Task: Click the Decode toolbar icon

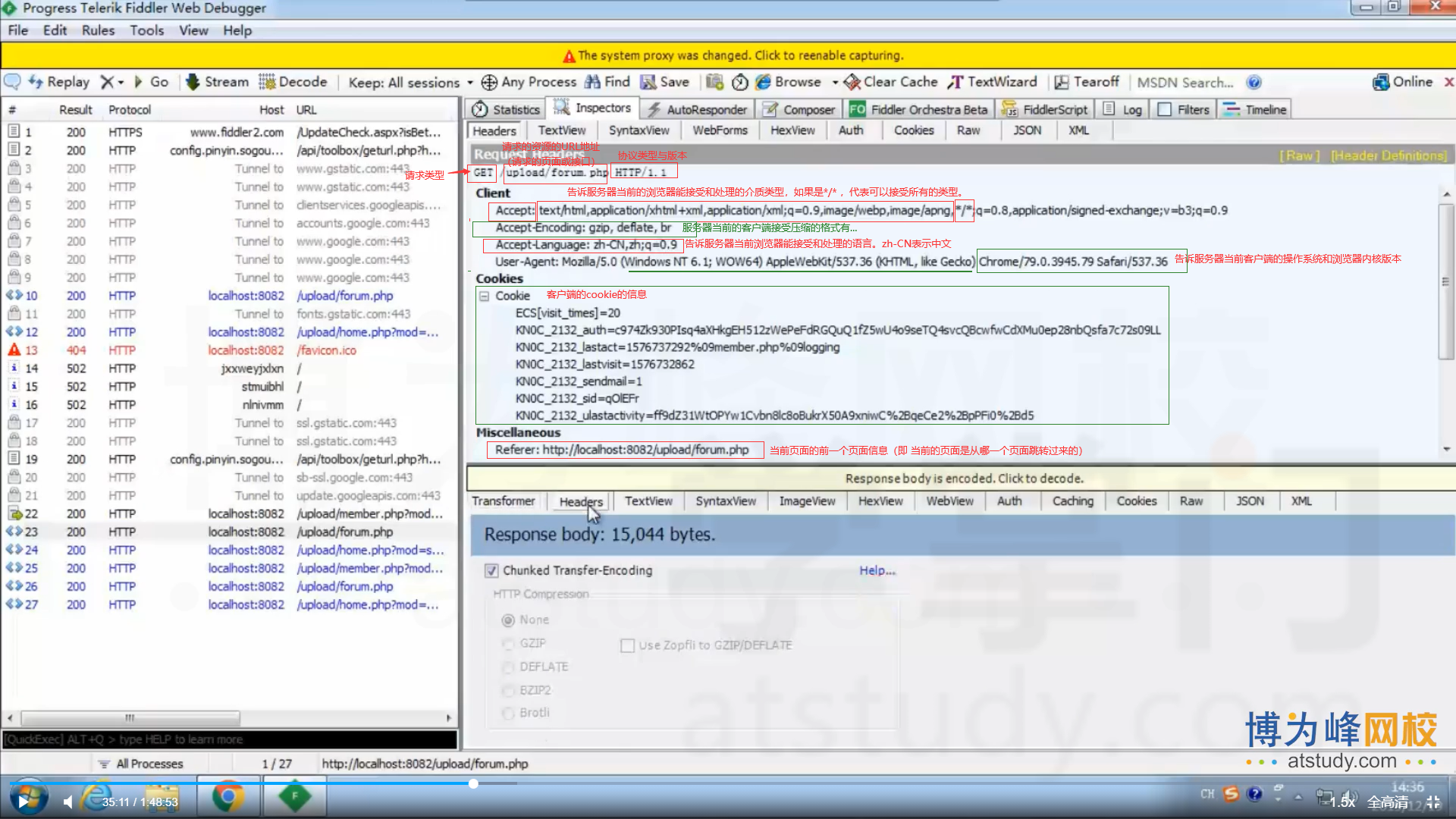Action: pyautogui.click(x=267, y=82)
